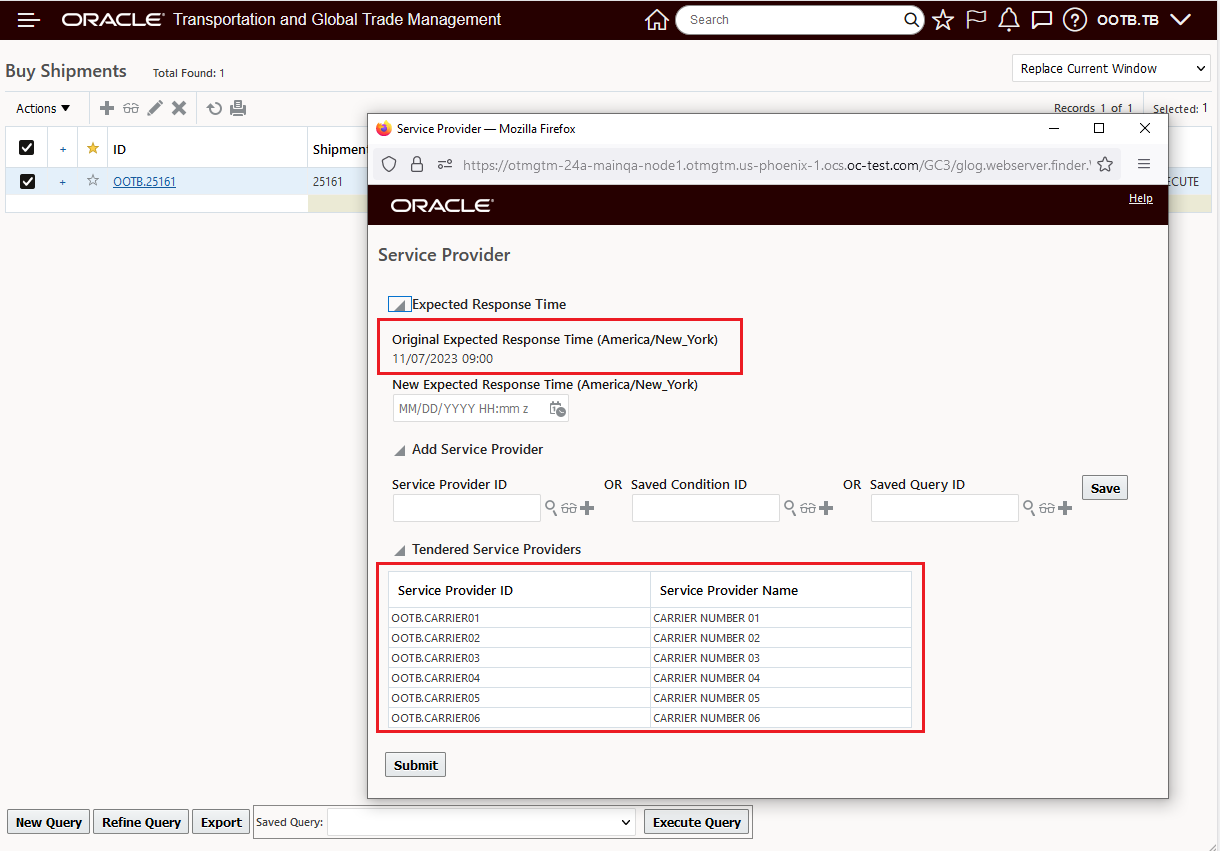Click the gold star column header
1220x851 pixels.
tap(93, 148)
